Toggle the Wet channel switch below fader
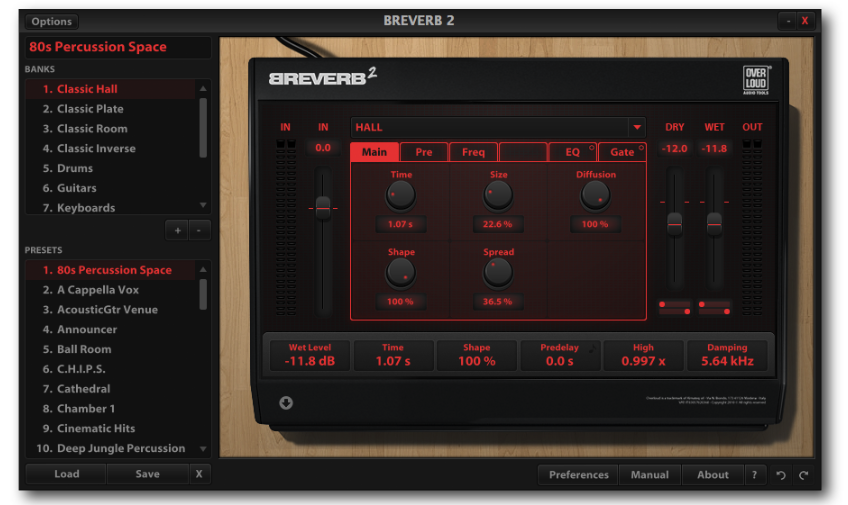The height and width of the screenshot is (505, 848). 714,308
